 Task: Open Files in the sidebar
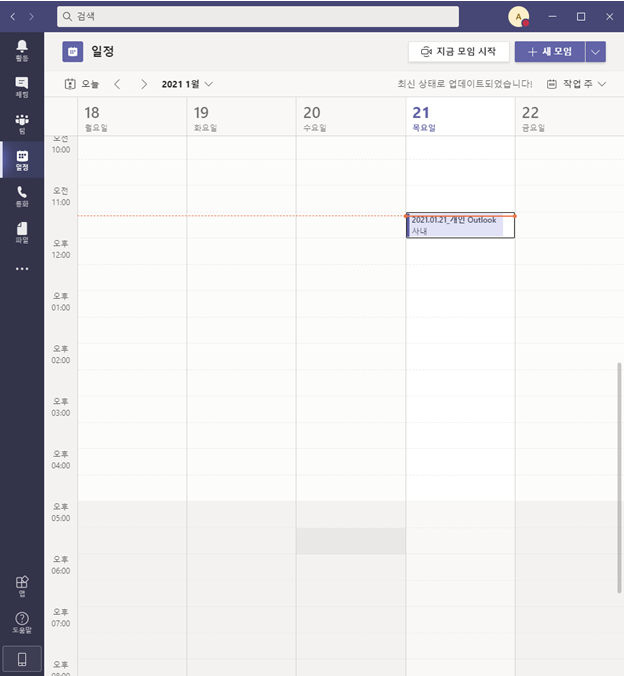click(x=22, y=233)
